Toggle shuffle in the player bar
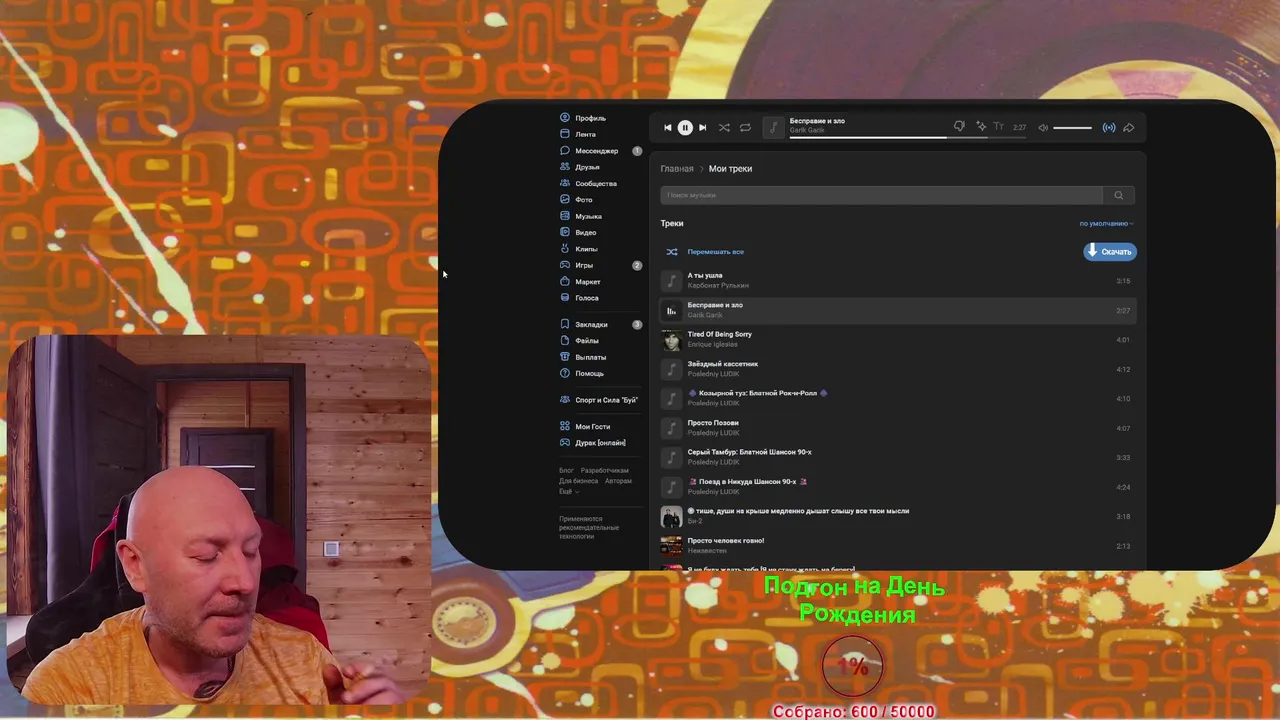 (724, 128)
